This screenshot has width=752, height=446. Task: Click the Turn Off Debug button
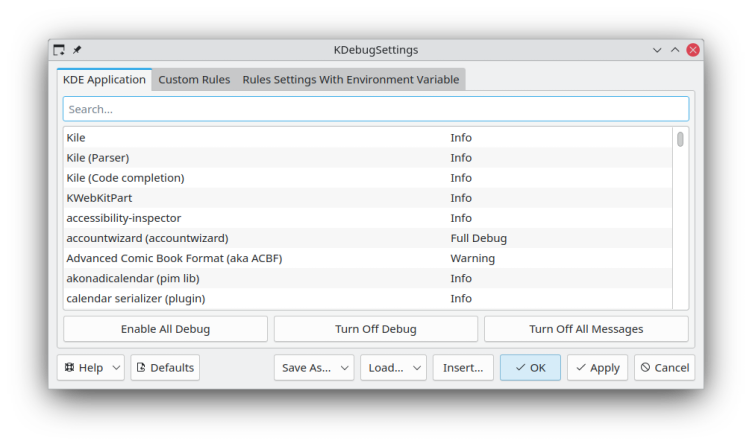pos(376,329)
